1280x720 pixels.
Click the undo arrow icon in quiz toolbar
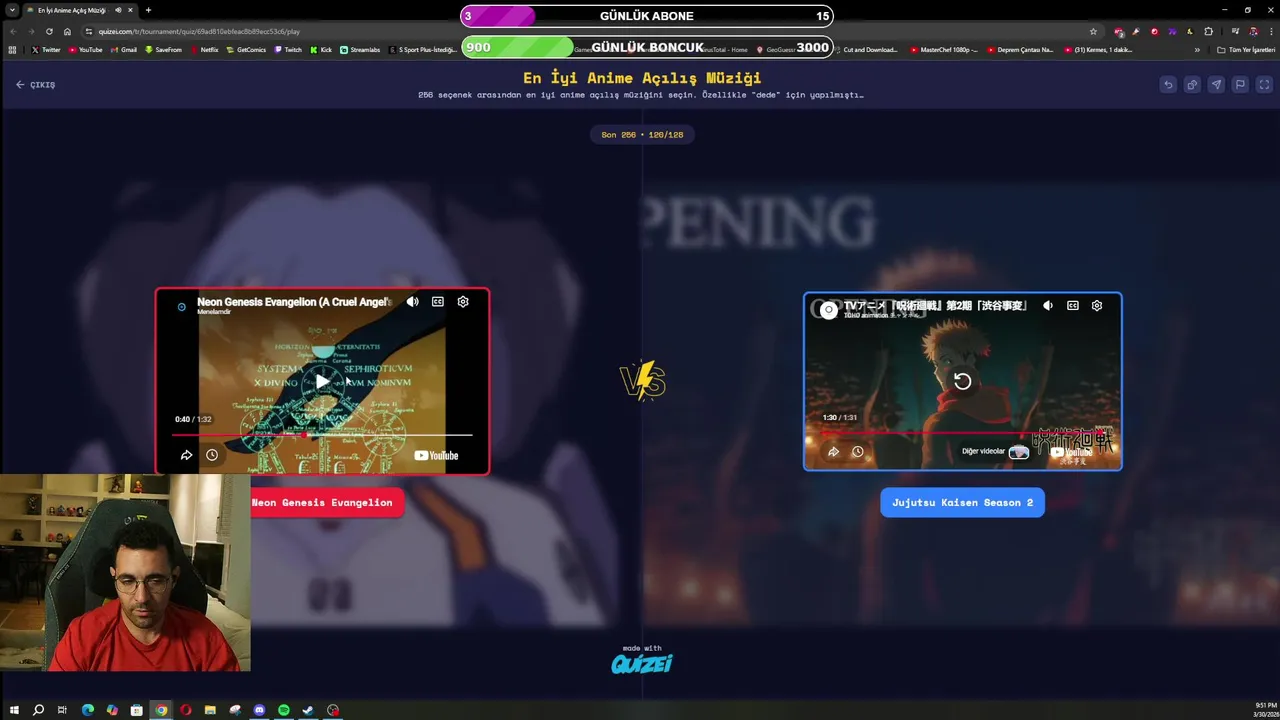(1168, 85)
